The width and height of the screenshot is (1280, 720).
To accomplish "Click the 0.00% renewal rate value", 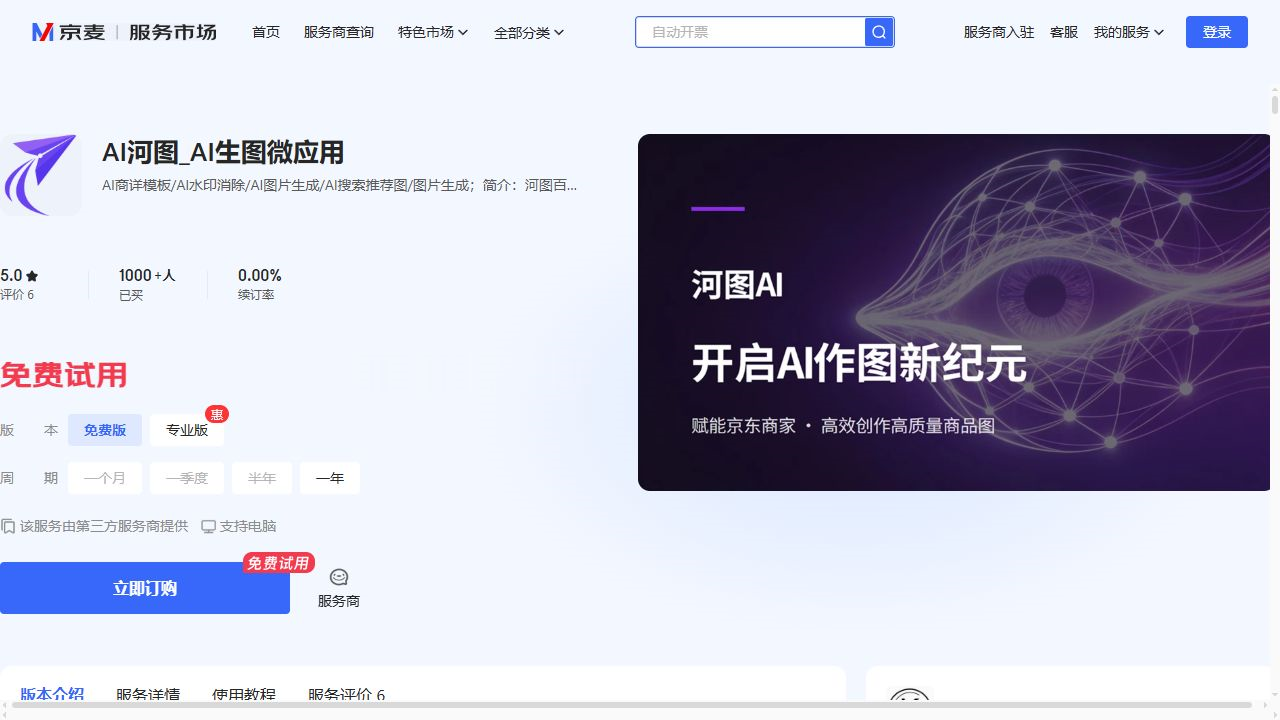I will coord(260,275).
